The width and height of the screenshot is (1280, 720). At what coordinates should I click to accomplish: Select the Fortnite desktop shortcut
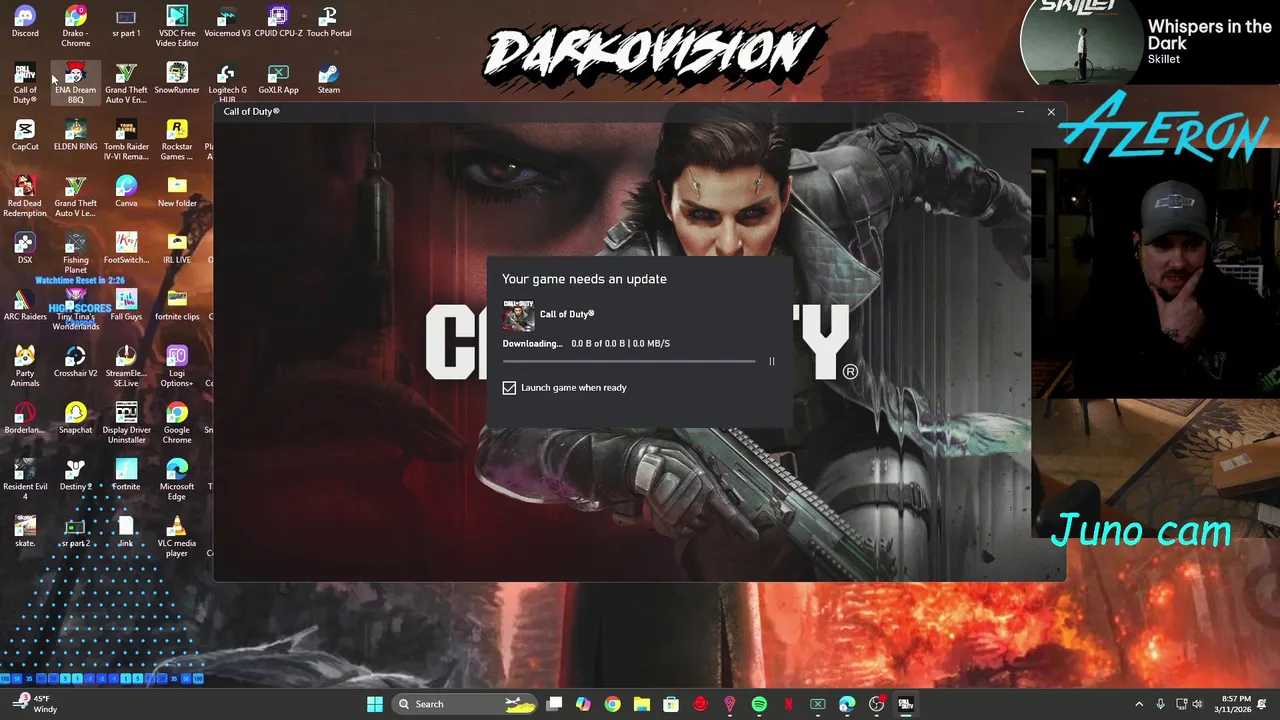pos(126,475)
